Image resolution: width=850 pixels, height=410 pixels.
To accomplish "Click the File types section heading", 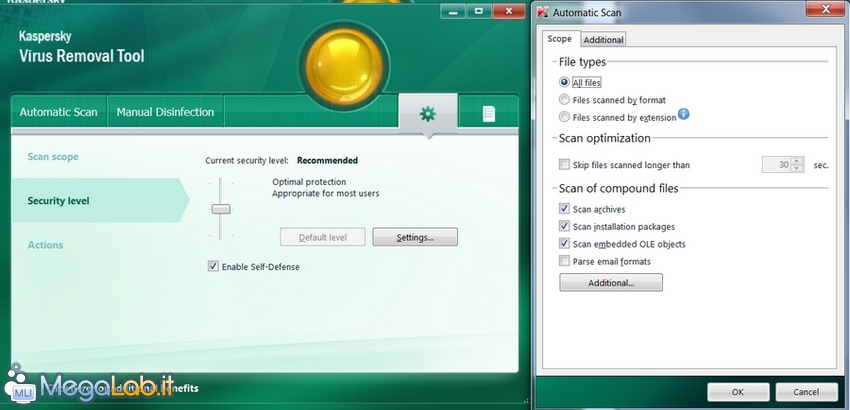I will [x=582, y=62].
